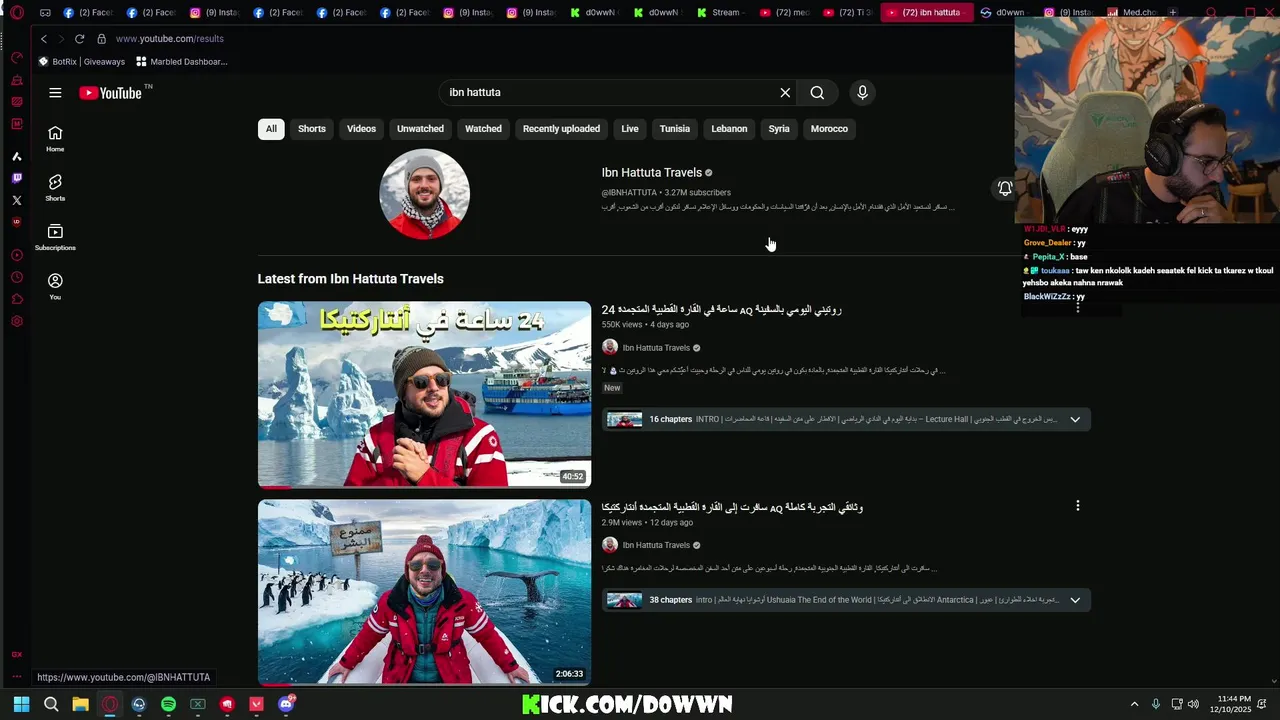The width and height of the screenshot is (1280, 720).
Task: Open Valorant from the taskbar
Action: [256, 704]
